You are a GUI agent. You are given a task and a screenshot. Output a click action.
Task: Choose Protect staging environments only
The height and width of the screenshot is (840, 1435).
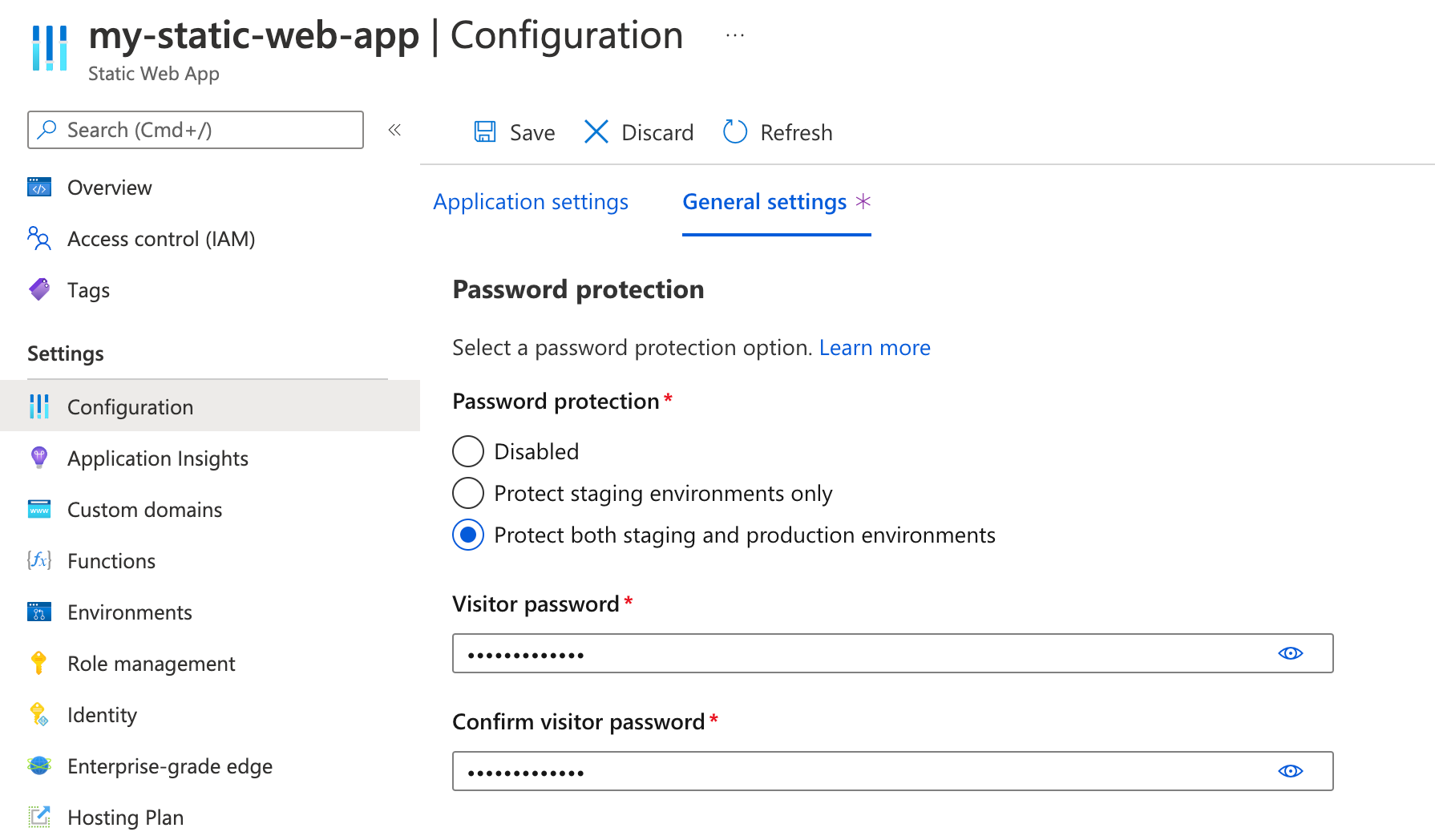click(x=467, y=493)
